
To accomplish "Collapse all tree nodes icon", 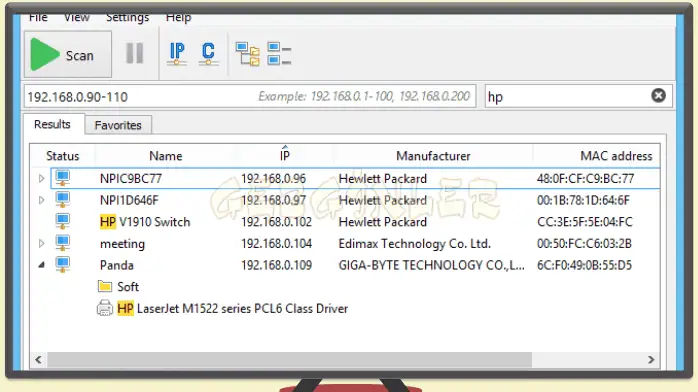I will [x=279, y=54].
